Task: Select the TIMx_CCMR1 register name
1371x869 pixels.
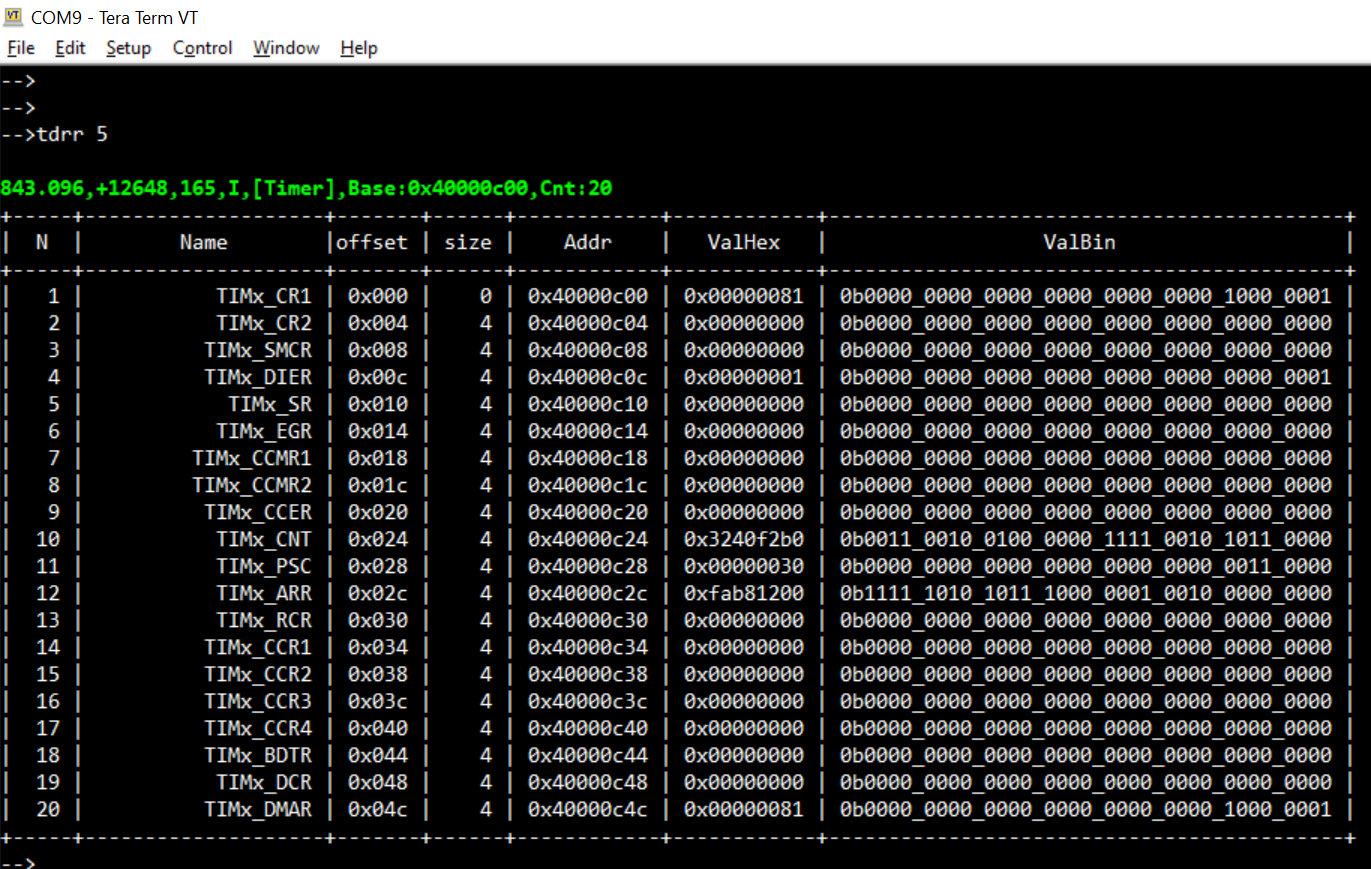Action: click(252, 458)
